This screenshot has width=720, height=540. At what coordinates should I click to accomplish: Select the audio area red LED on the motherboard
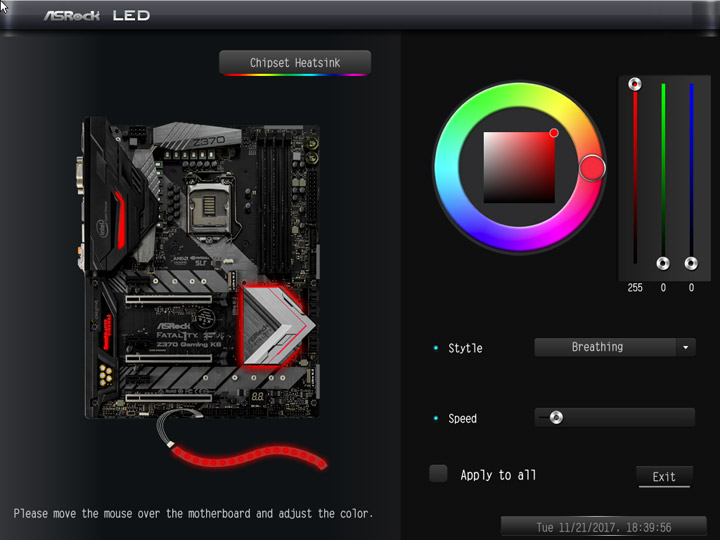107,332
